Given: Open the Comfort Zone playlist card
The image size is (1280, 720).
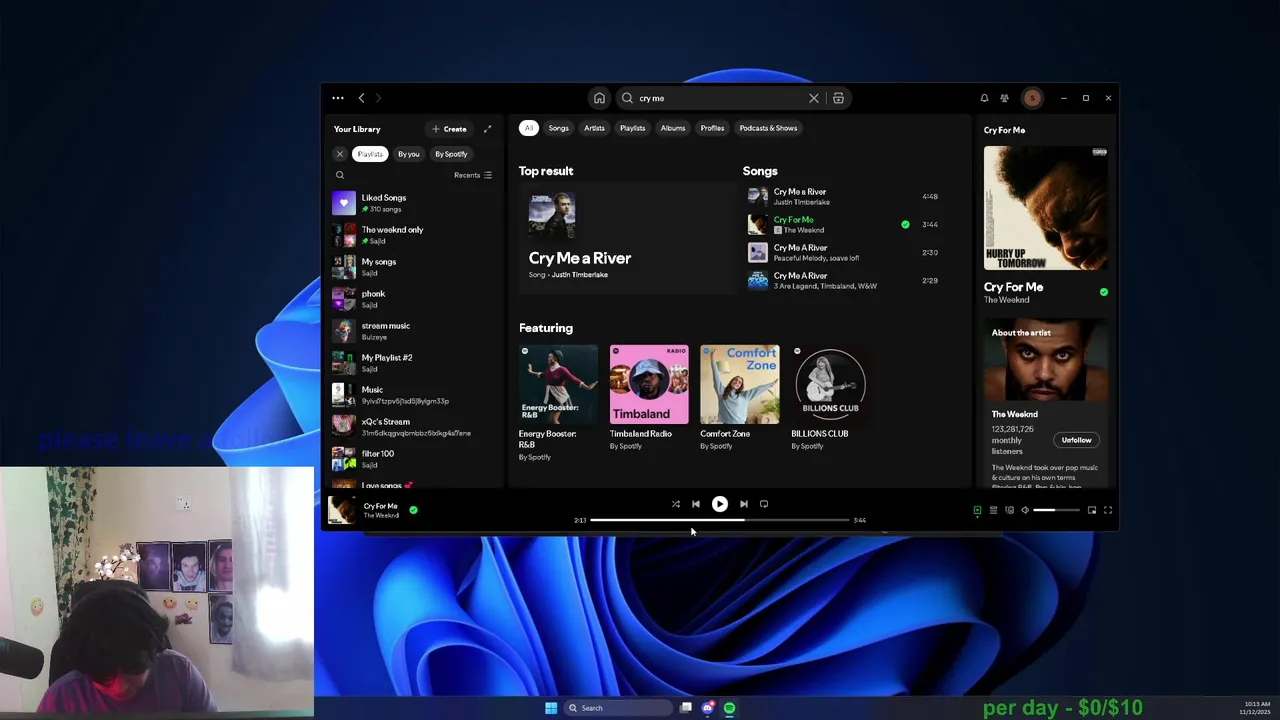Looking at the screenshot, I should pos(739,398).
